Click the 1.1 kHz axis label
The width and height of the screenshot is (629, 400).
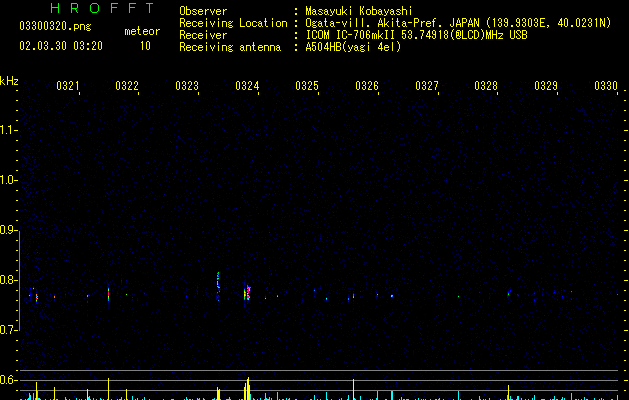coord(8,130)
